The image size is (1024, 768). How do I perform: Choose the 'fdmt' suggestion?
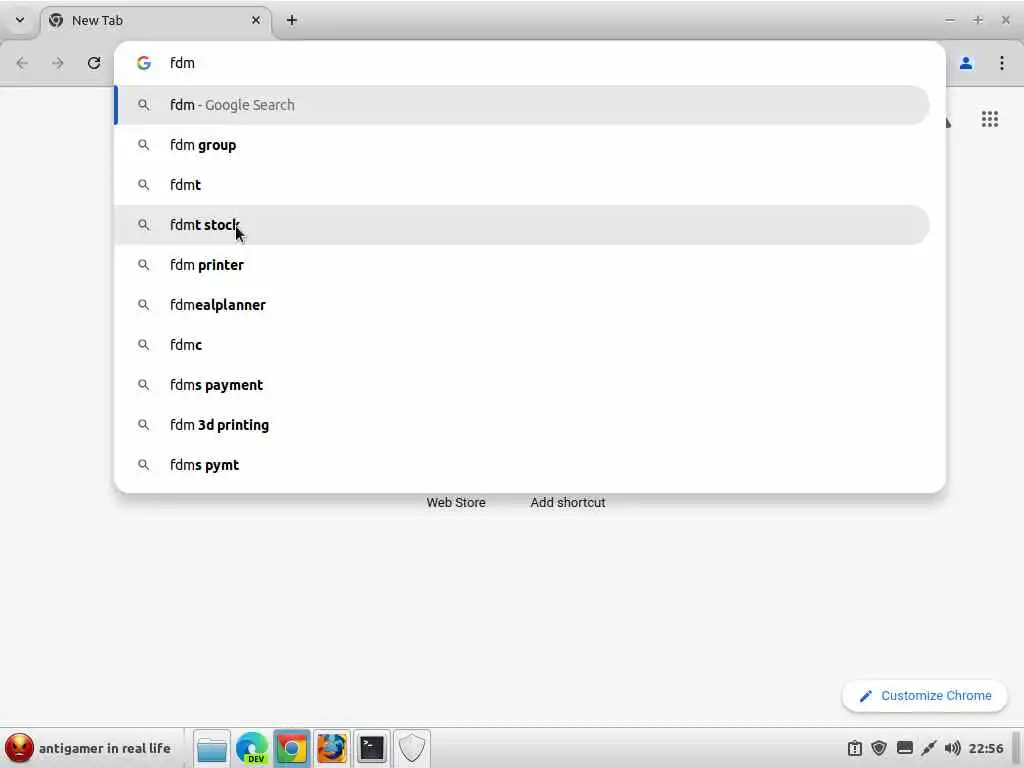[x=522, y=185]
